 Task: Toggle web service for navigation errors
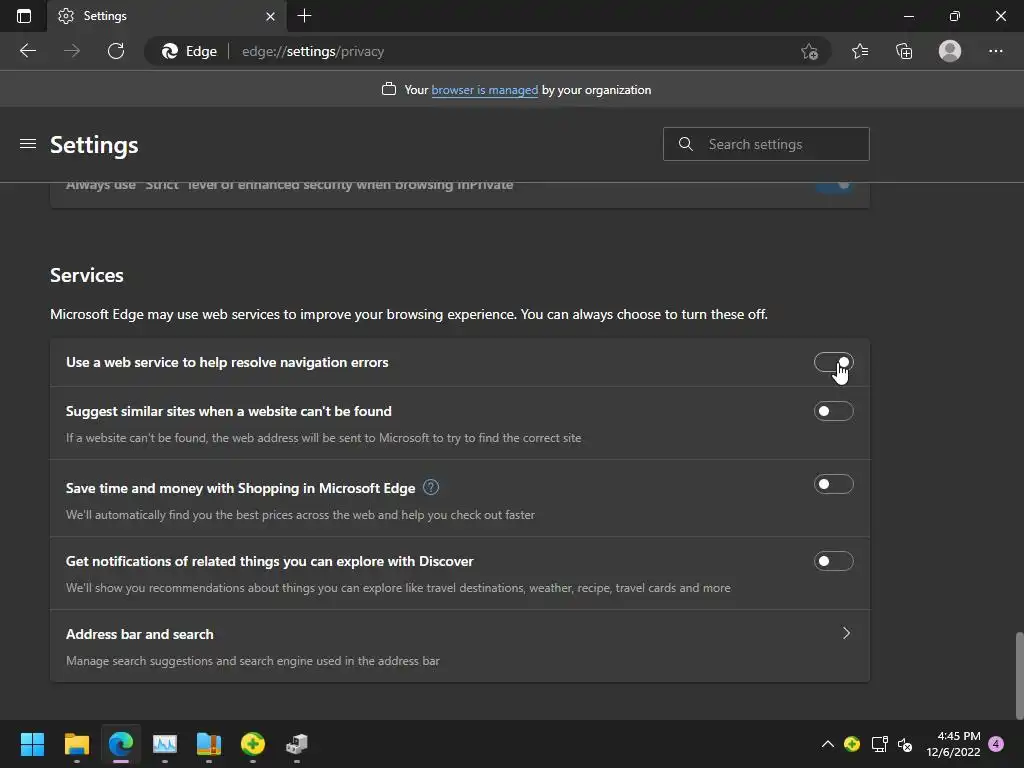pos(833,362)
